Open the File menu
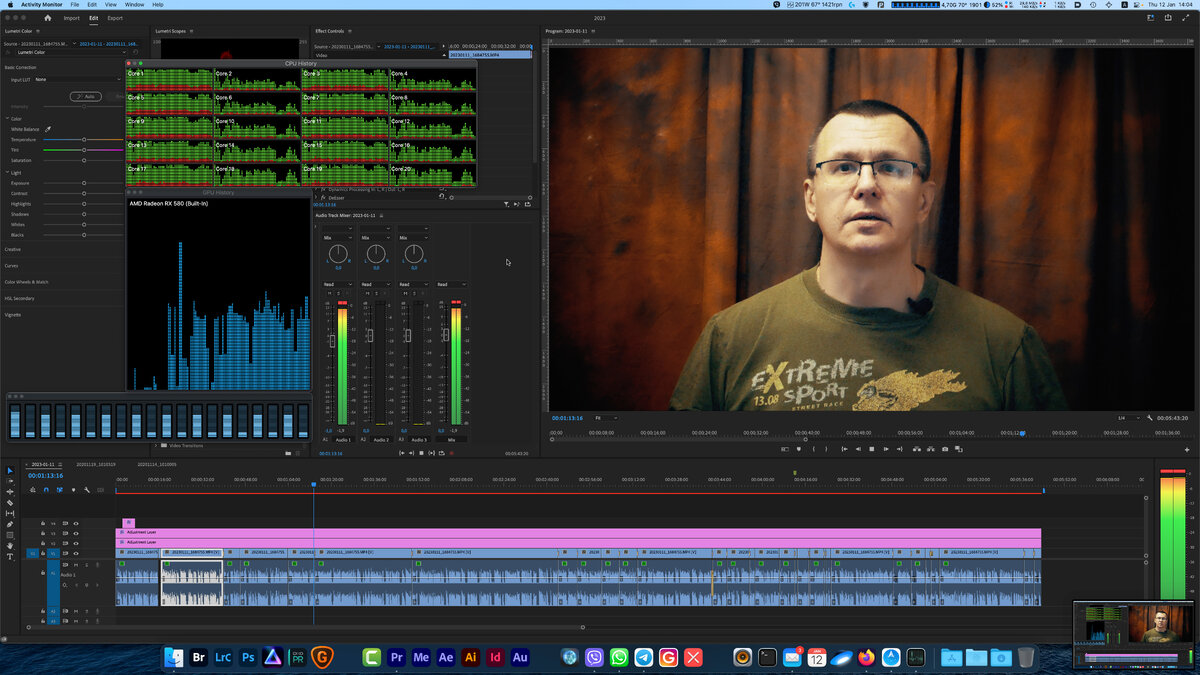The image size is (1200, 675). point(75,5)
